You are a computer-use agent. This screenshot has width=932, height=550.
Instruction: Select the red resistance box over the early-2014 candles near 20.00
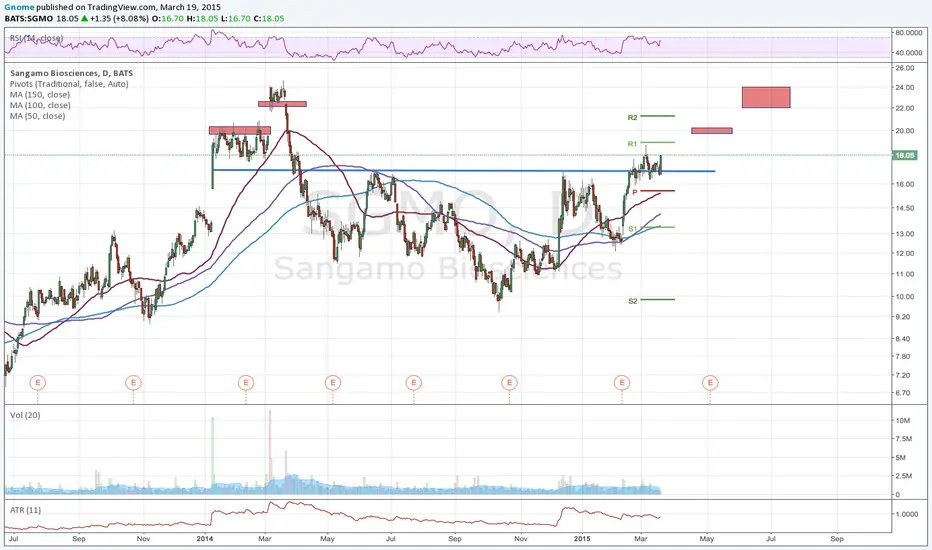tap(240, 130)
